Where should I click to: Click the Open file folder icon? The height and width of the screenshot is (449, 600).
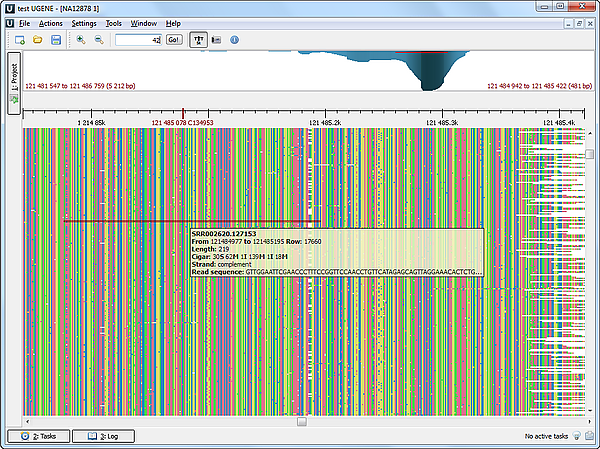click(37, 40)
